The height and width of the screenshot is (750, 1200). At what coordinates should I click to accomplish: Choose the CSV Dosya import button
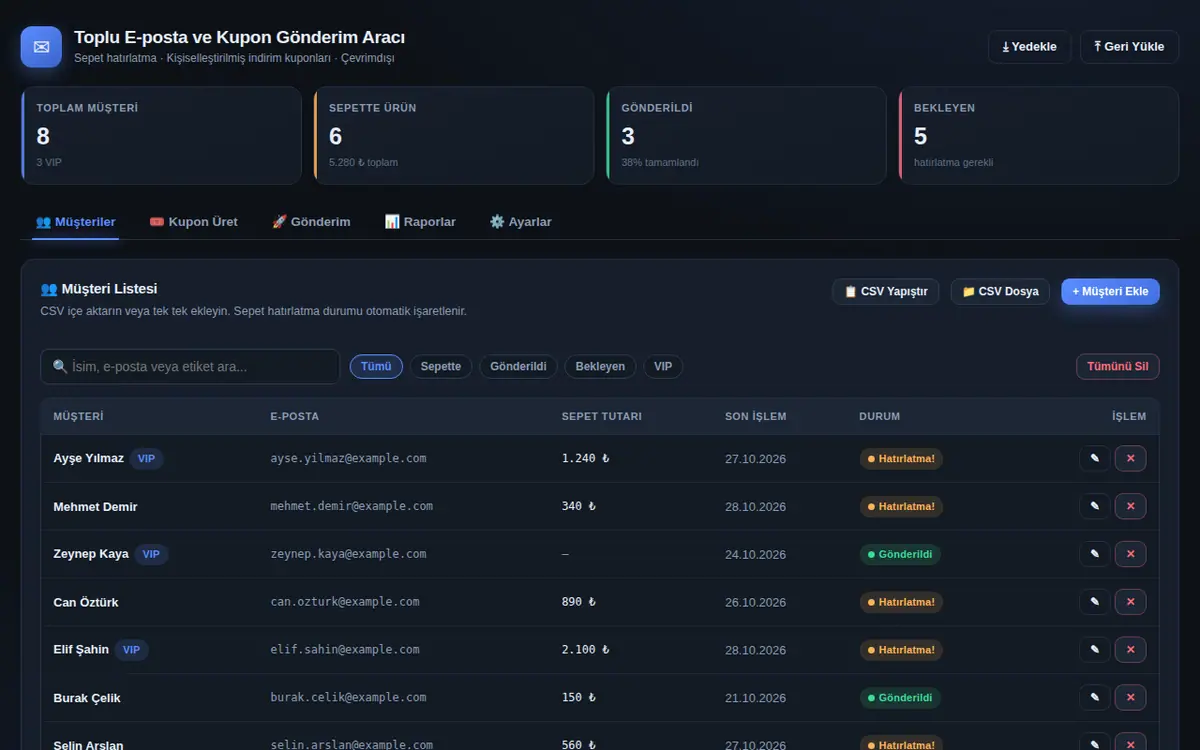(x=1000, y=292)
